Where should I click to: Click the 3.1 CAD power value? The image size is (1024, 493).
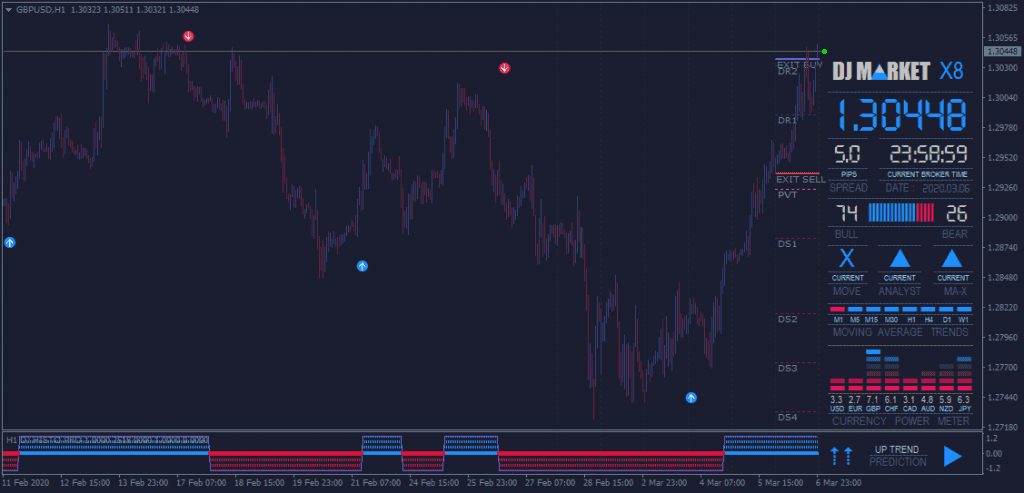coord(910,400)
